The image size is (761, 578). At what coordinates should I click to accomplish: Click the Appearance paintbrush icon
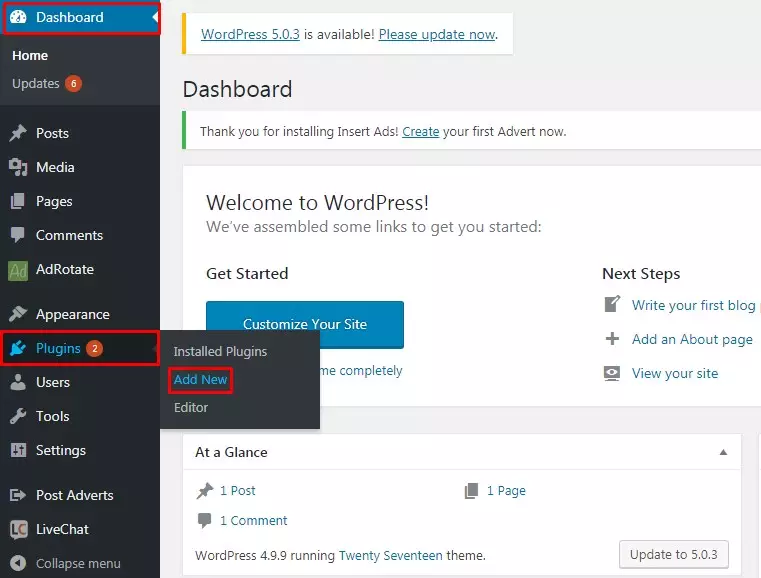click(18, 314)
